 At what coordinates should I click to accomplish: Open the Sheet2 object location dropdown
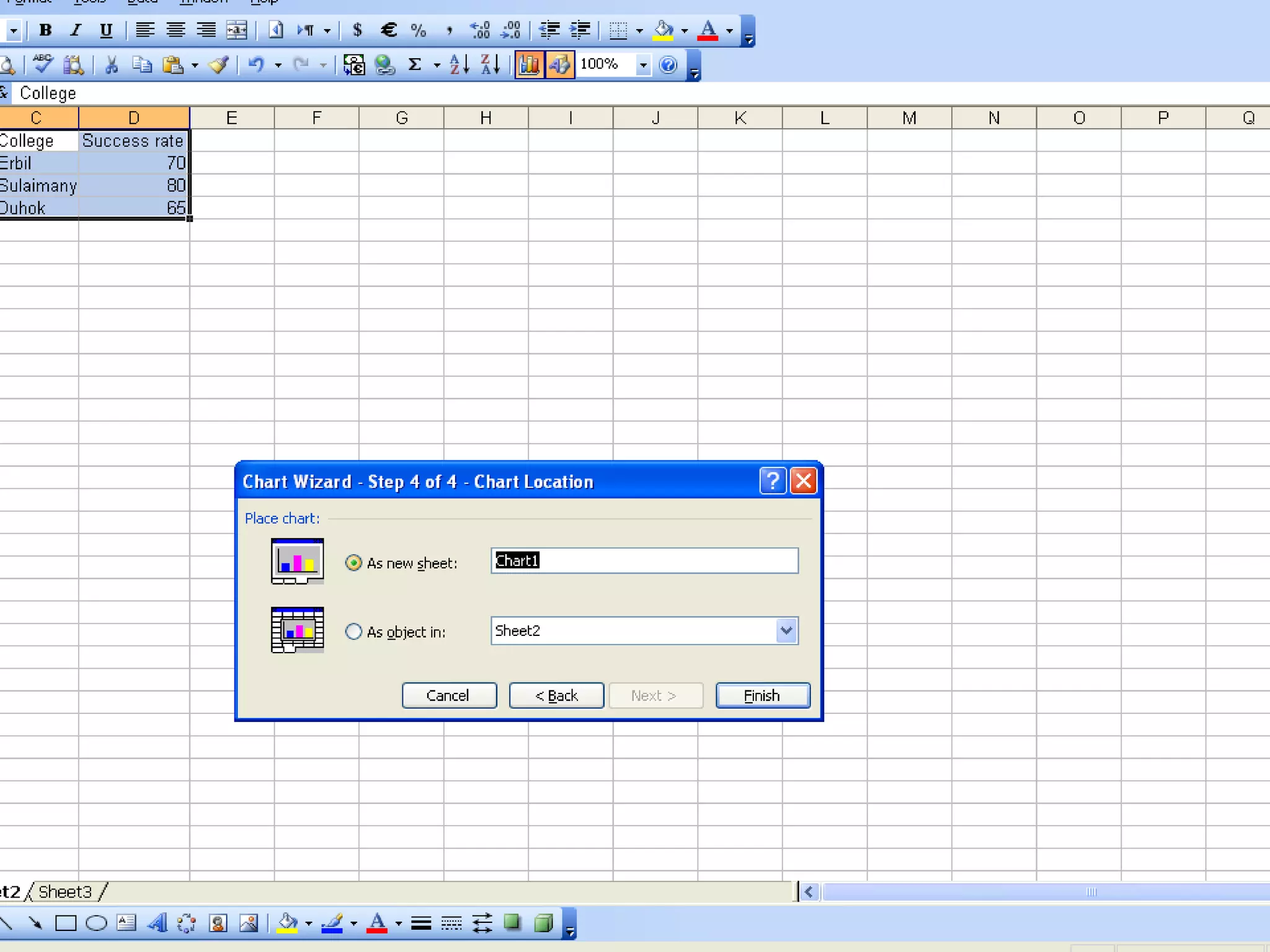click(x=786, y=631)
